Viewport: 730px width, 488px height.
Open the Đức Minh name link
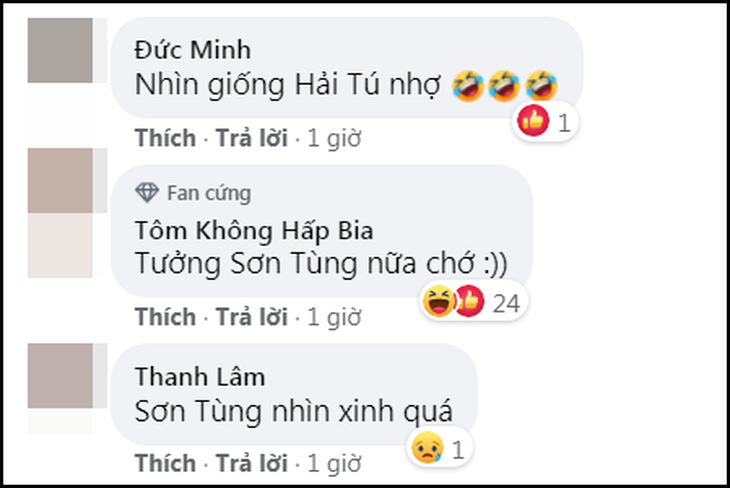(193, 50)
